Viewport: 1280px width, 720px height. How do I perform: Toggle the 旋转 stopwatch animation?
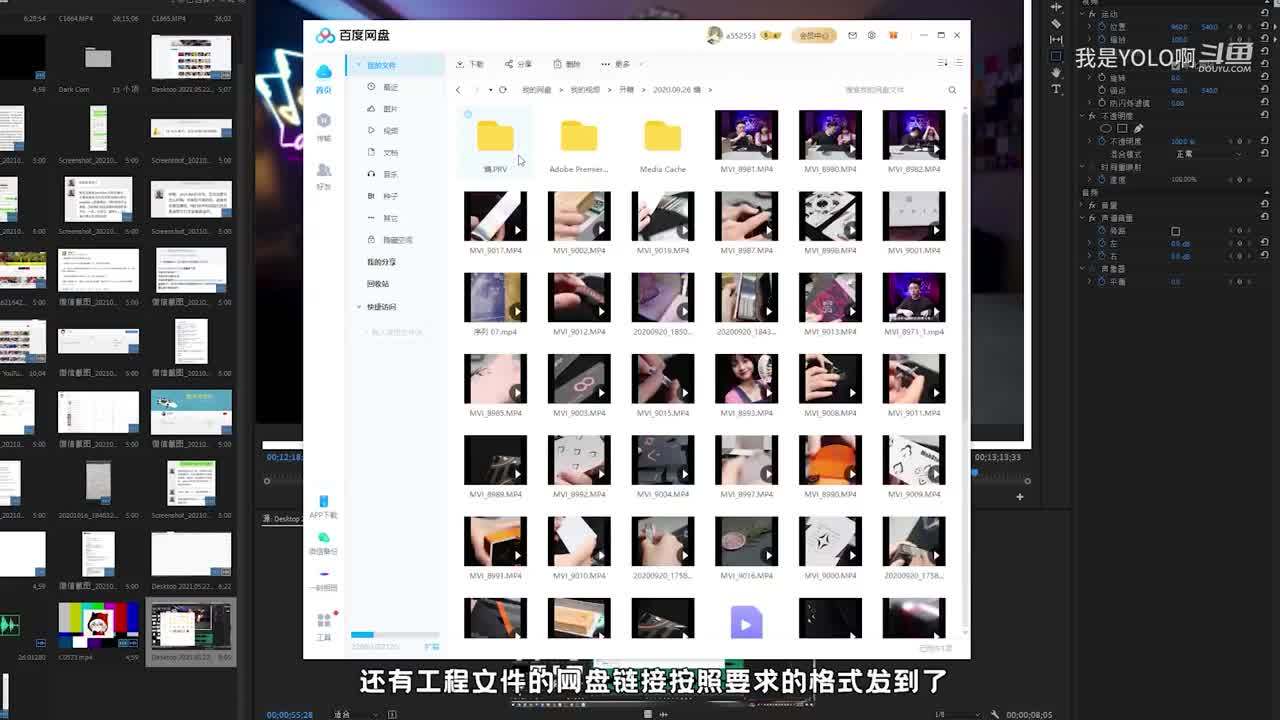tap(1102, 77)
